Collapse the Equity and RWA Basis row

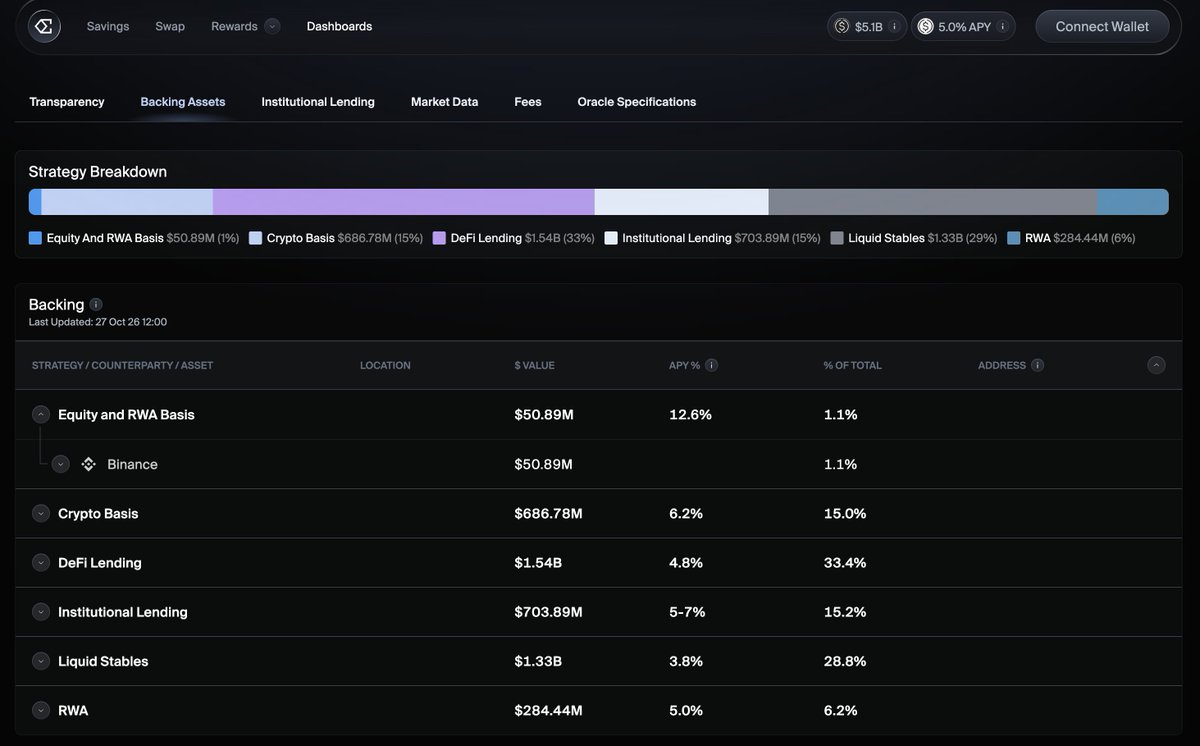coord(41,414)
